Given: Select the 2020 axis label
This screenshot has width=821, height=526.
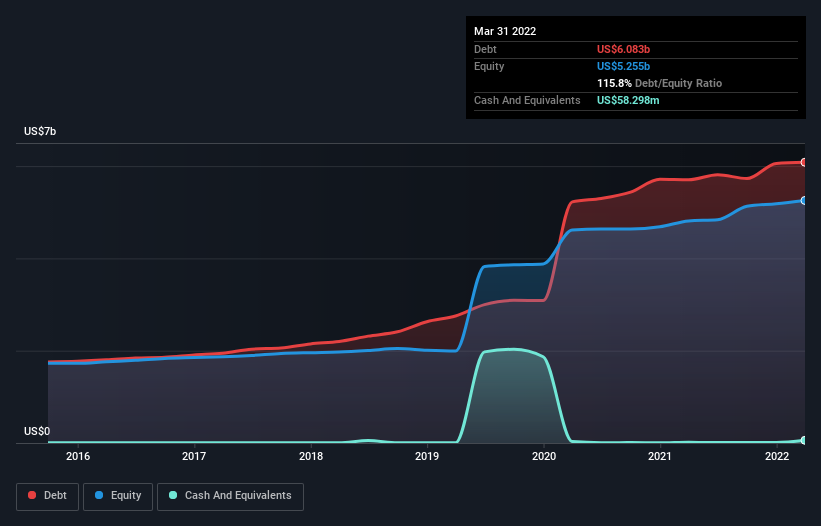Looking at the screenshot, I should [544, 456].
